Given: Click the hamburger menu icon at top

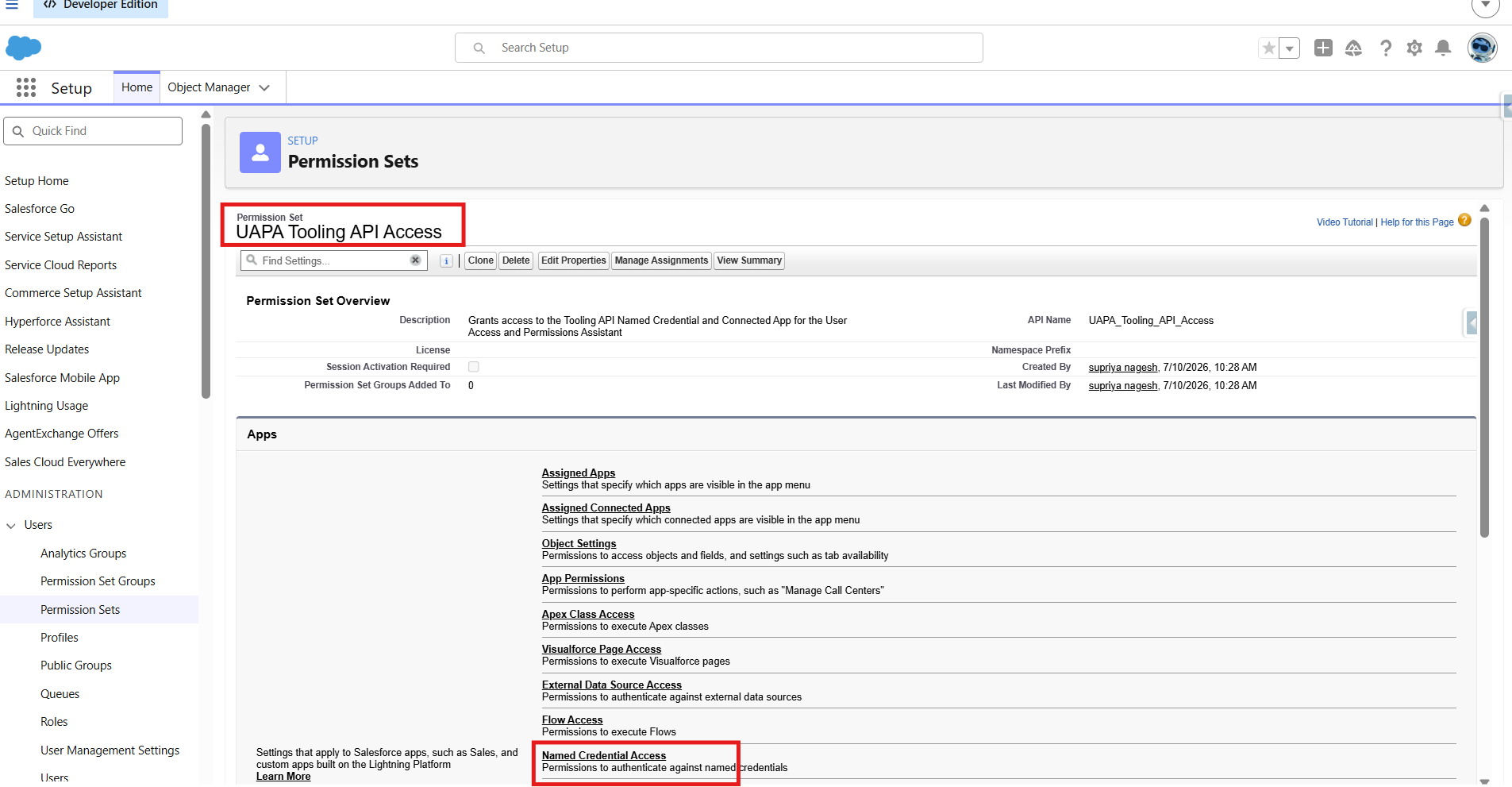Looking at the screenshot, I should click(12, 5).
